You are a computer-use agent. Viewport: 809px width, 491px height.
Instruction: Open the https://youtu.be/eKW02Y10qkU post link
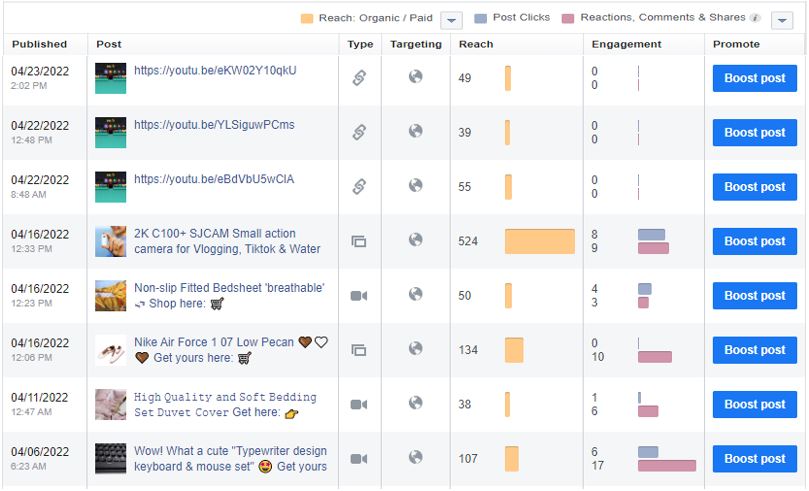pyautogui.click(x=215, y=71)
